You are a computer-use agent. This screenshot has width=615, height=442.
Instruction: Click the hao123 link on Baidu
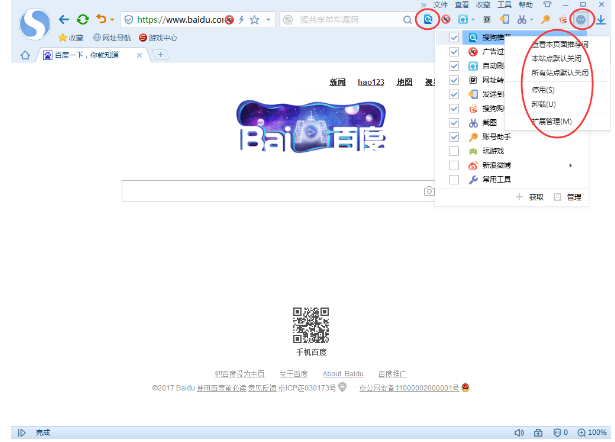(371, 82)
